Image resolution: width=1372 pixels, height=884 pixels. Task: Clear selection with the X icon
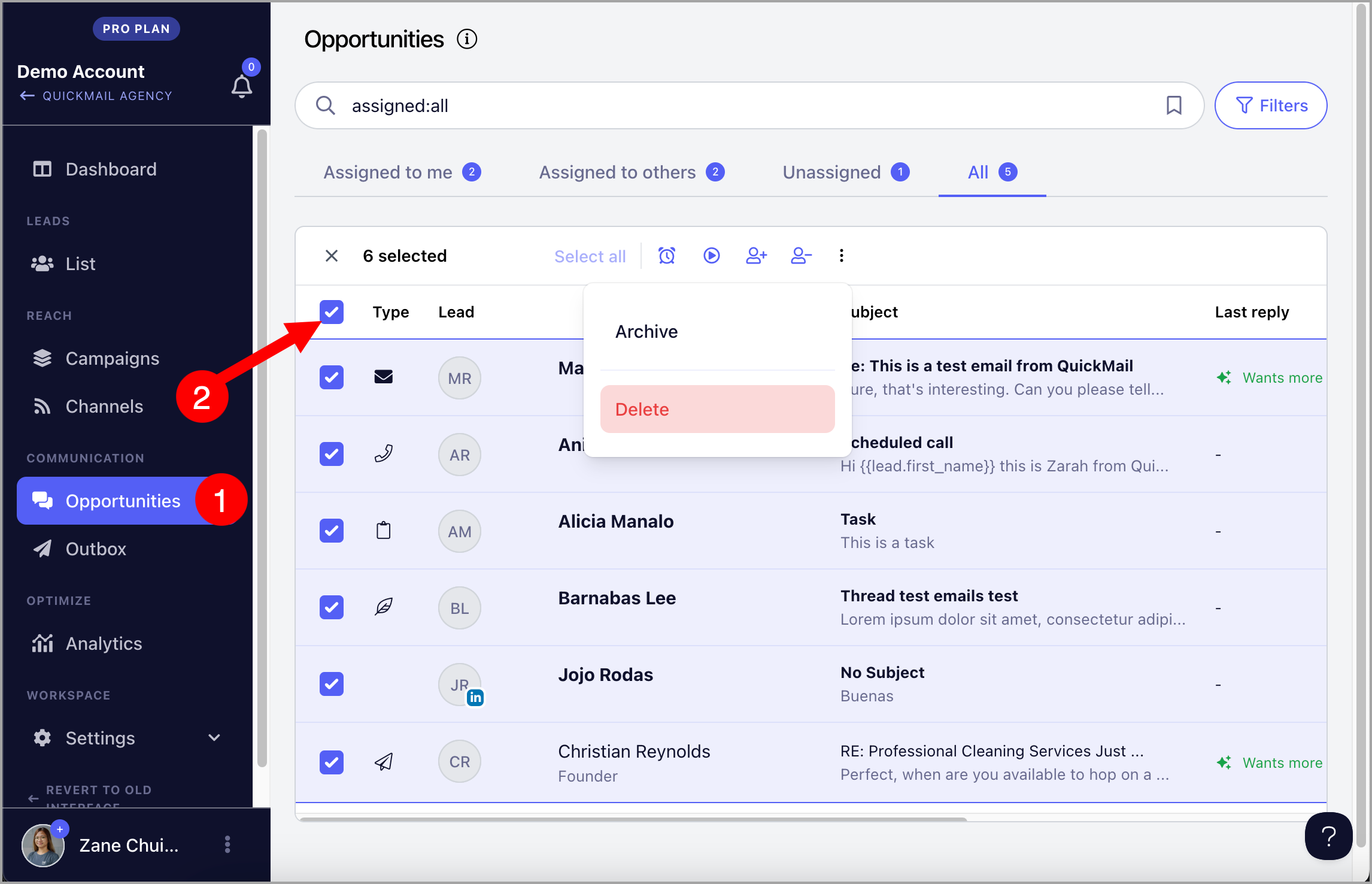[332, 256]
